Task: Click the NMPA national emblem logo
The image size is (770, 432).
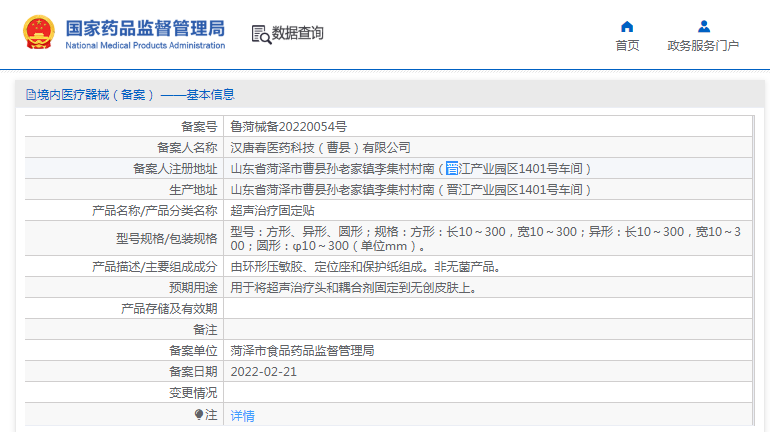Action: click(x=39, y=32)
